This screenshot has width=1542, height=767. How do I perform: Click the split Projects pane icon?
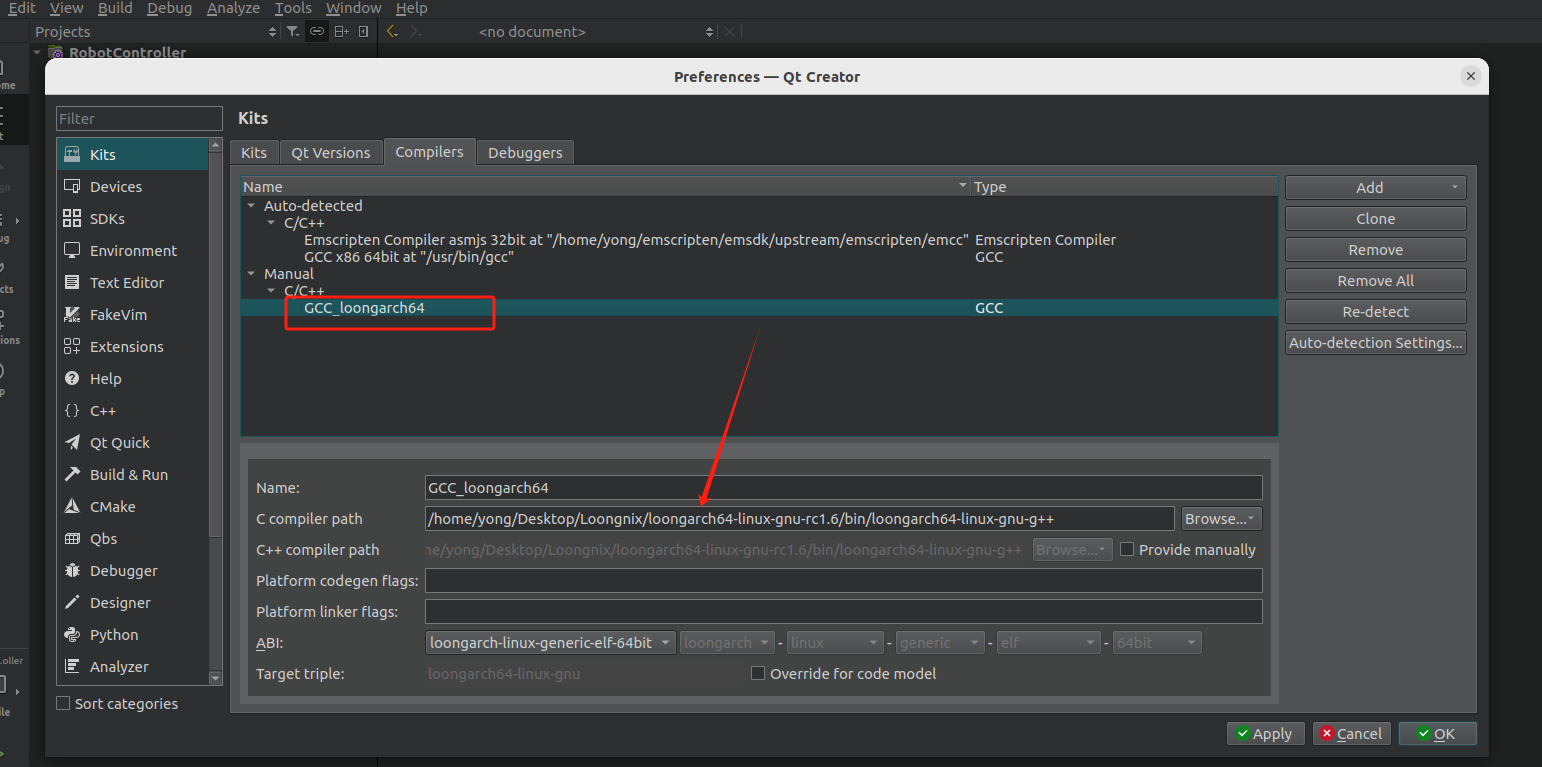pos(341,32)
